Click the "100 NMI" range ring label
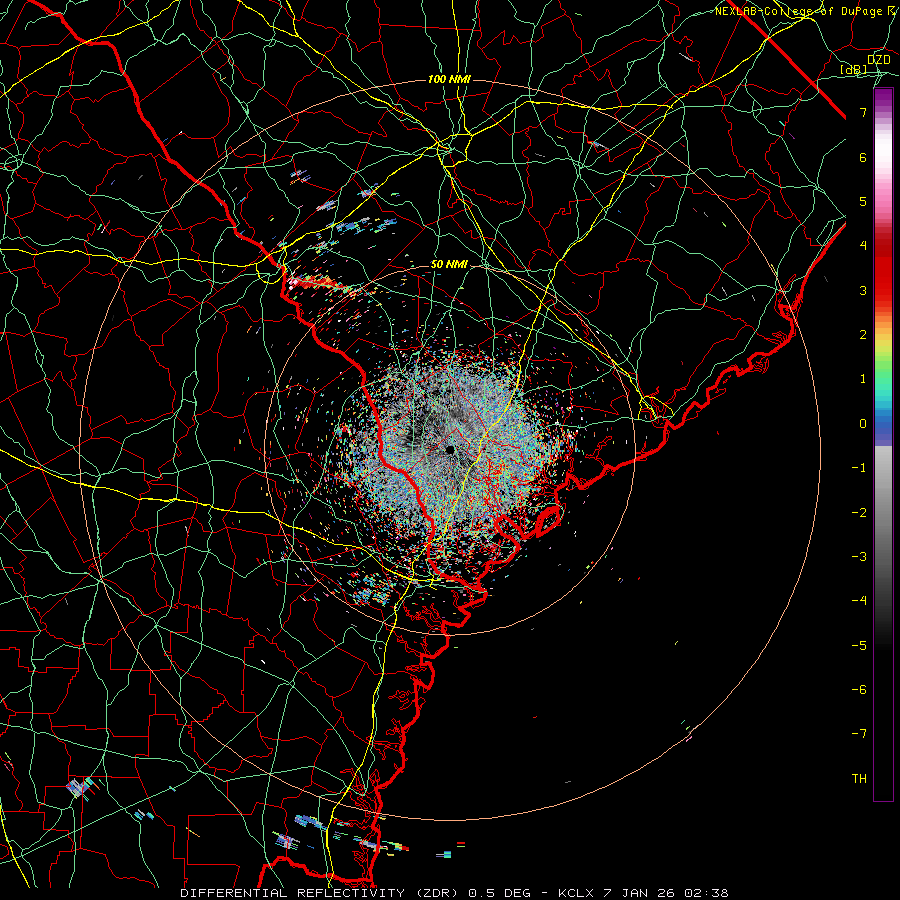 coord(449,79)
